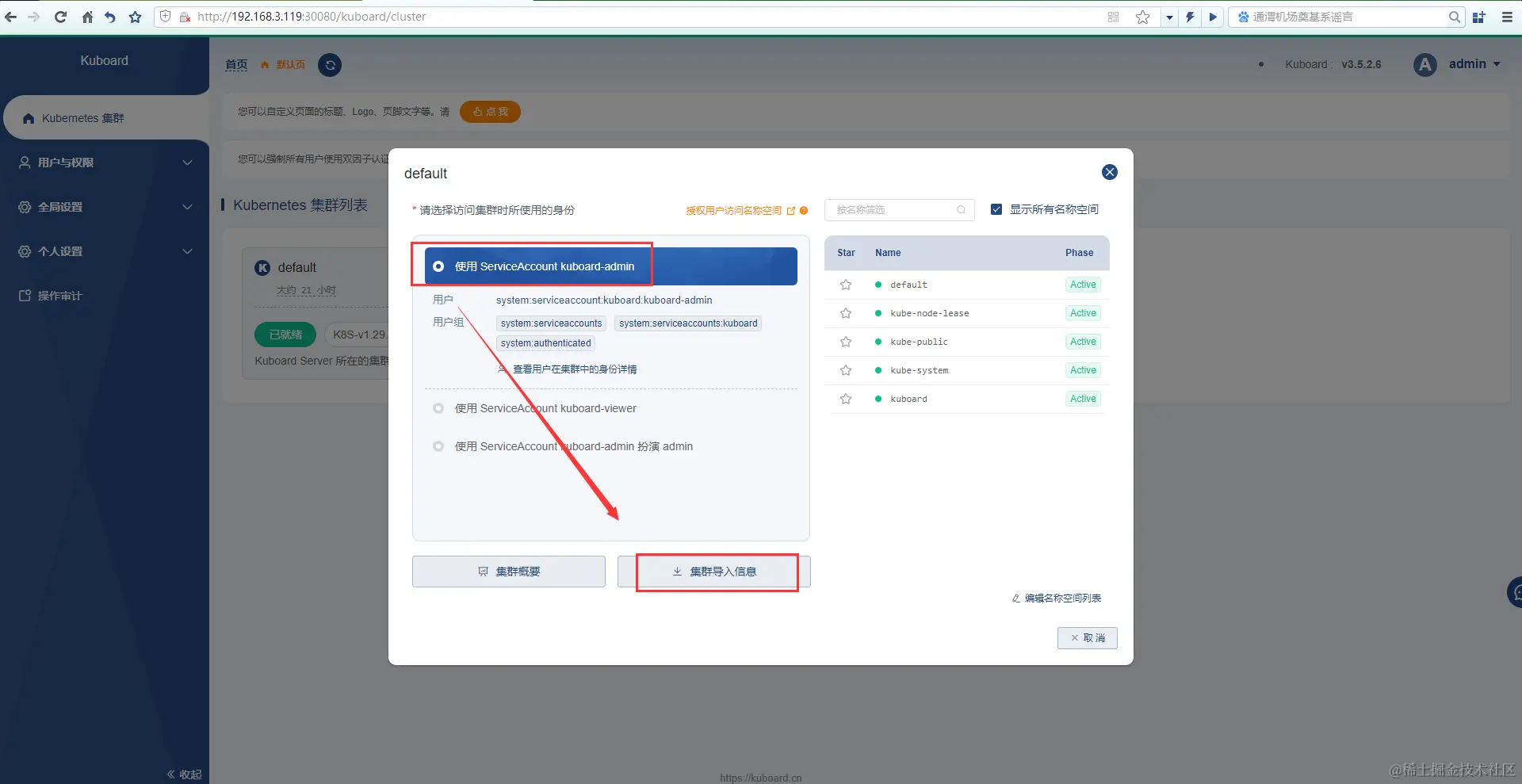
Task: Star the kuboard namespace
Action: [846, 399]
